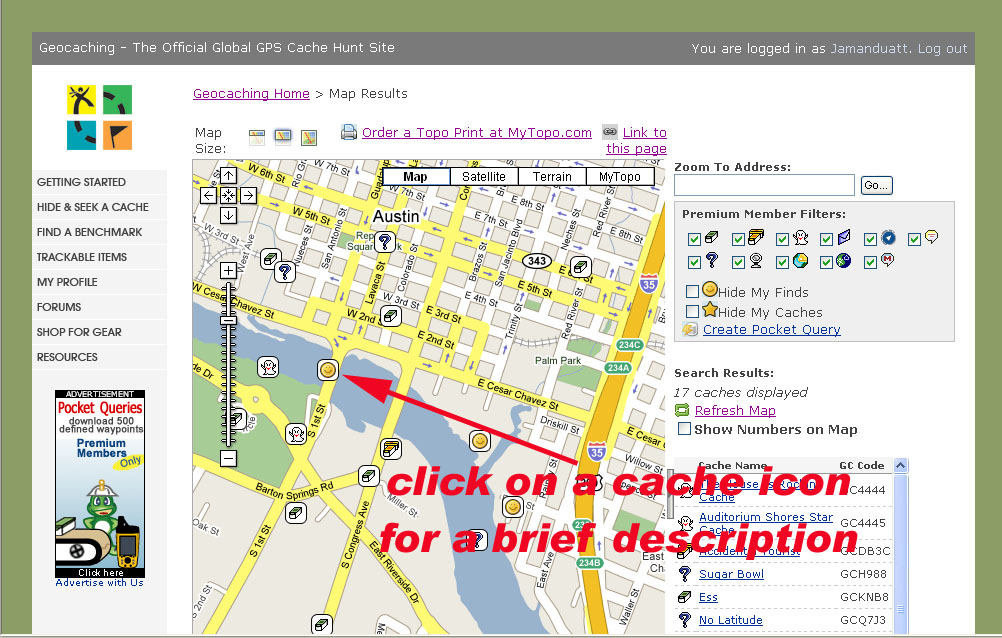
Task: Uncheck the earthcache filter checkbox
Action: pos(782,262)
